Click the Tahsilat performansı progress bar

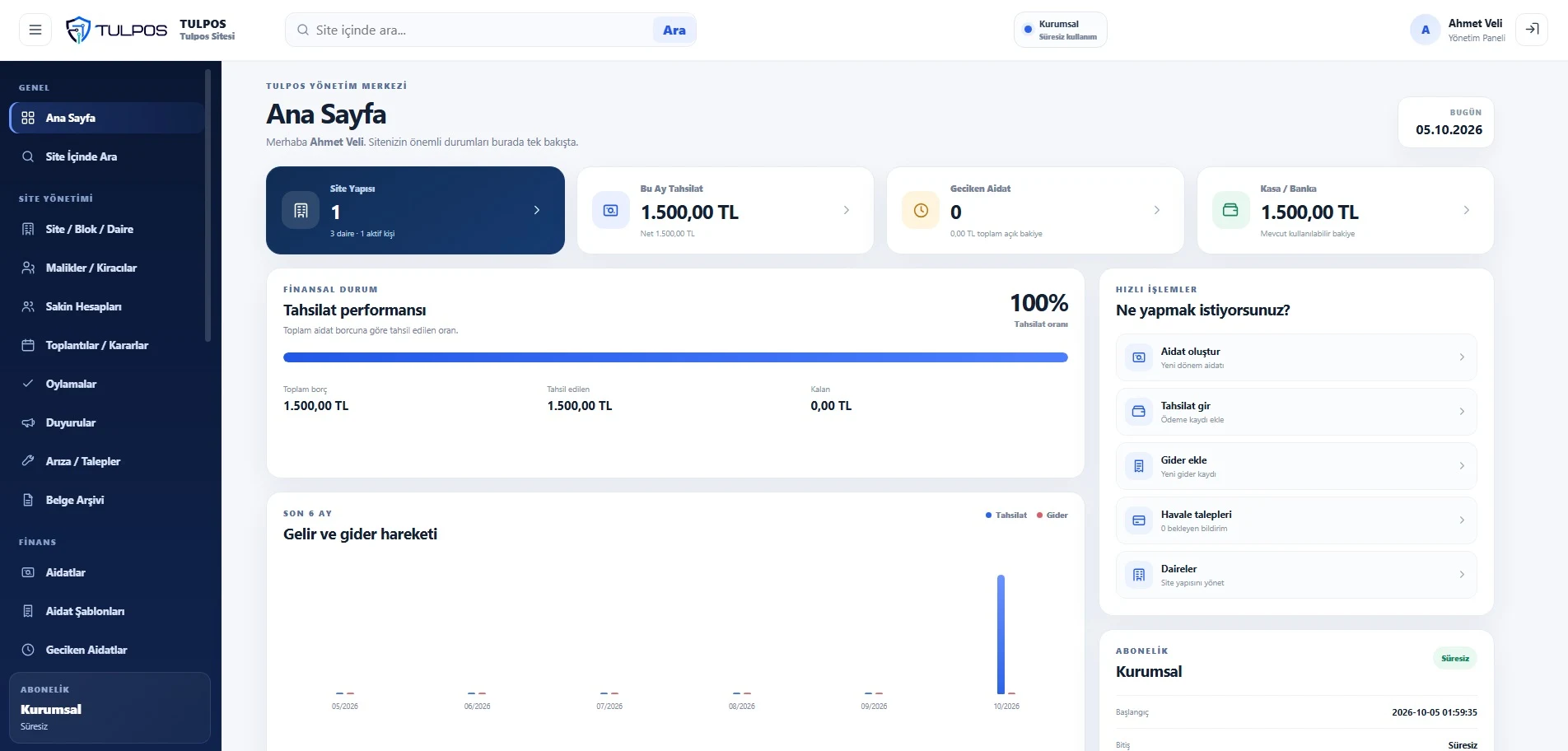(675, 357)
